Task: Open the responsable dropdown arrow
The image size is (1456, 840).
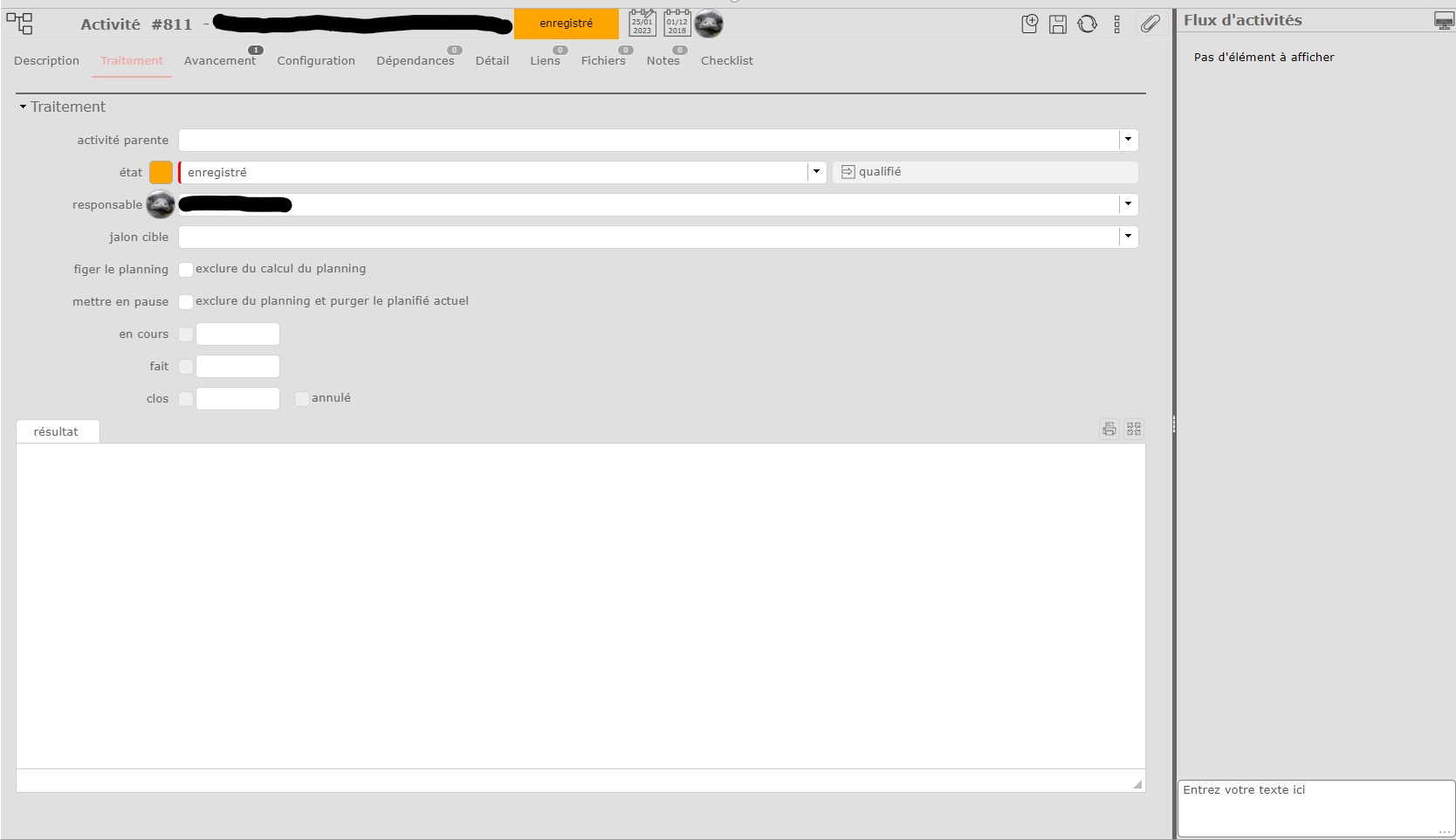Action: tap(1128, 204)
